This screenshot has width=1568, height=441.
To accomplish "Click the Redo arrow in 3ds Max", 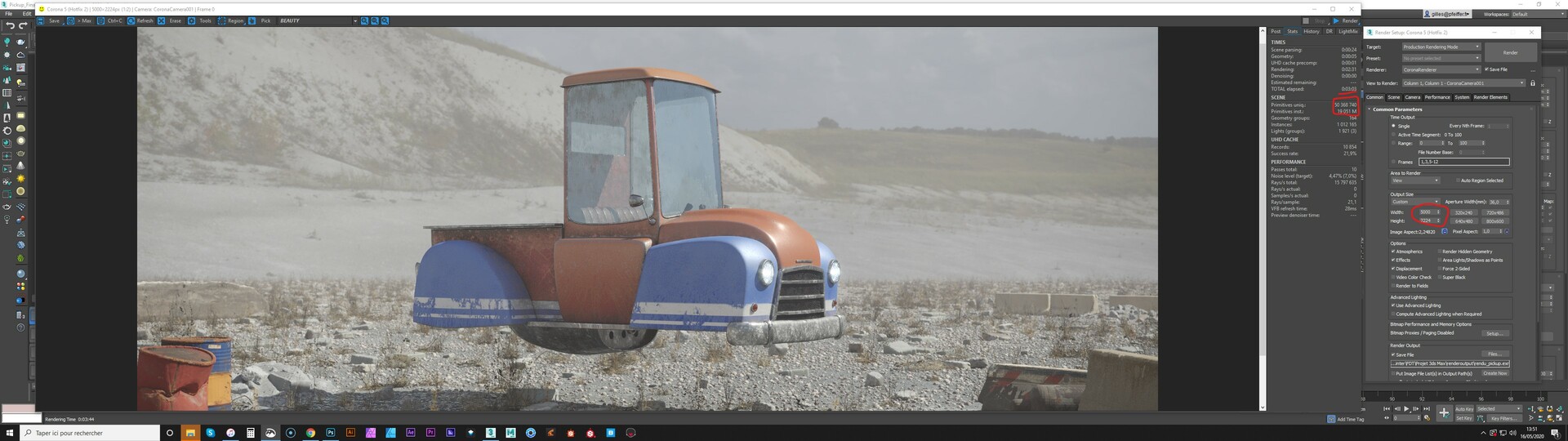I will [23, 25].
